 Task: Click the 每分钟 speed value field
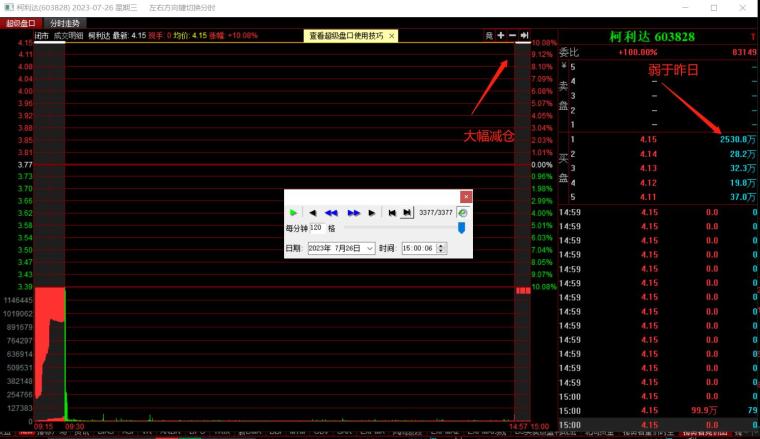(316, 228)
